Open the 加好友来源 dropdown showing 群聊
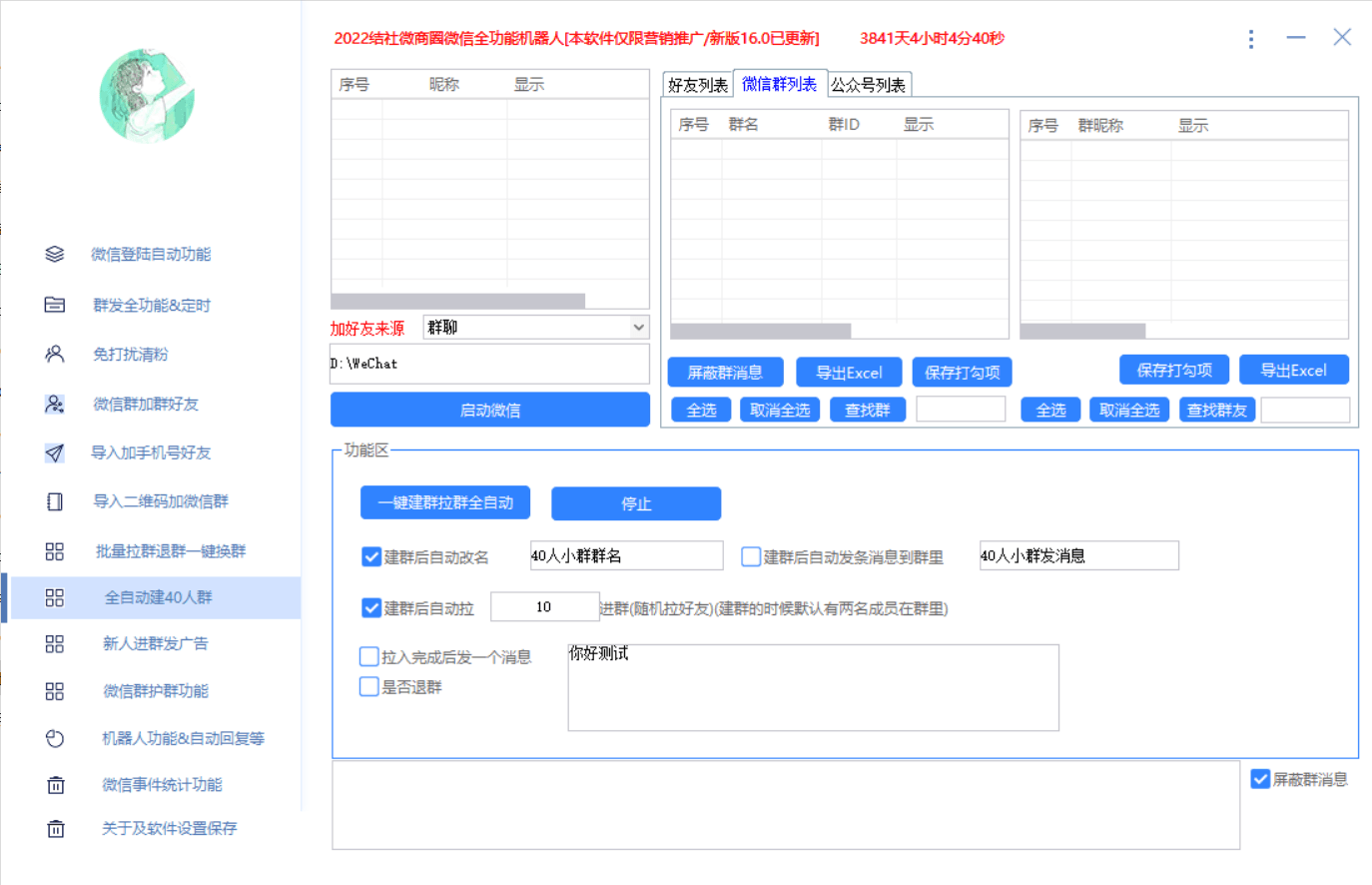The image size is (1372, 885). coord(535,327)
